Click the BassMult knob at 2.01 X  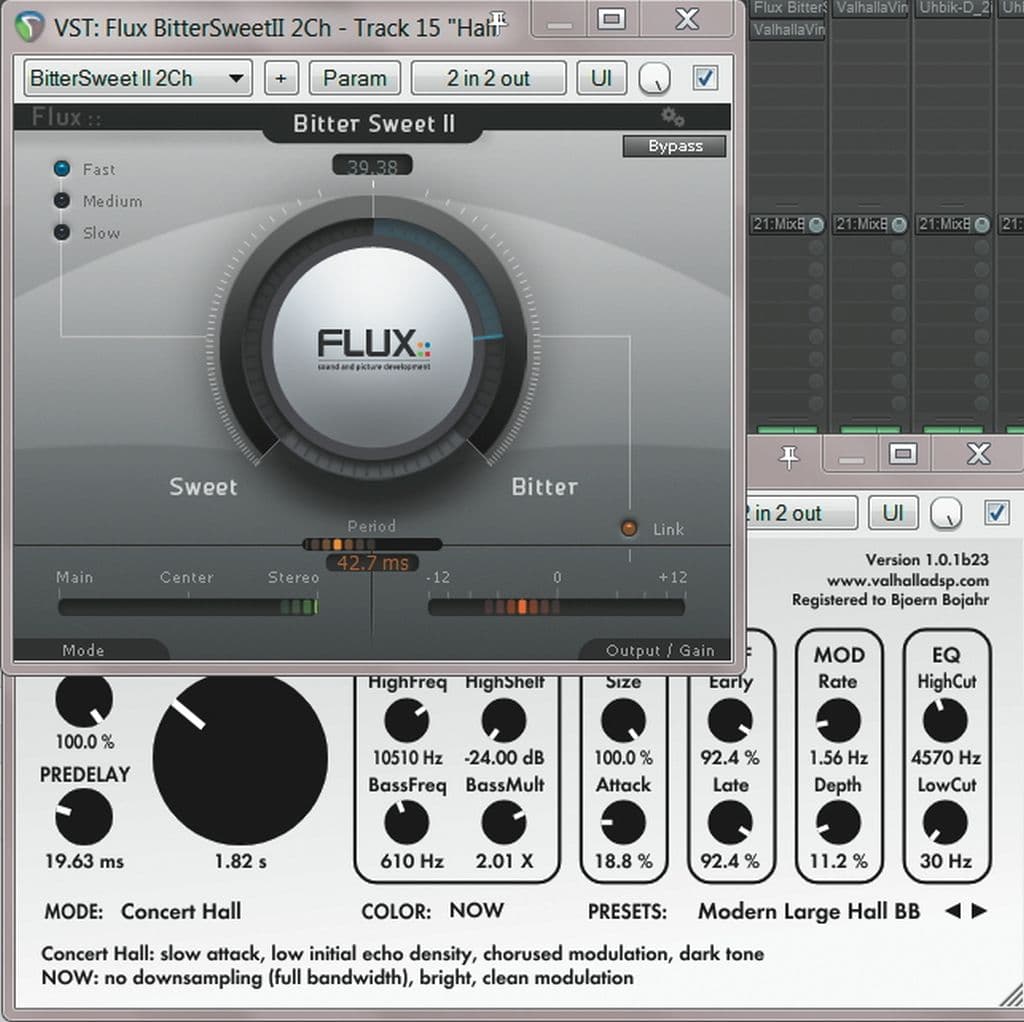(x=504, y=823)
